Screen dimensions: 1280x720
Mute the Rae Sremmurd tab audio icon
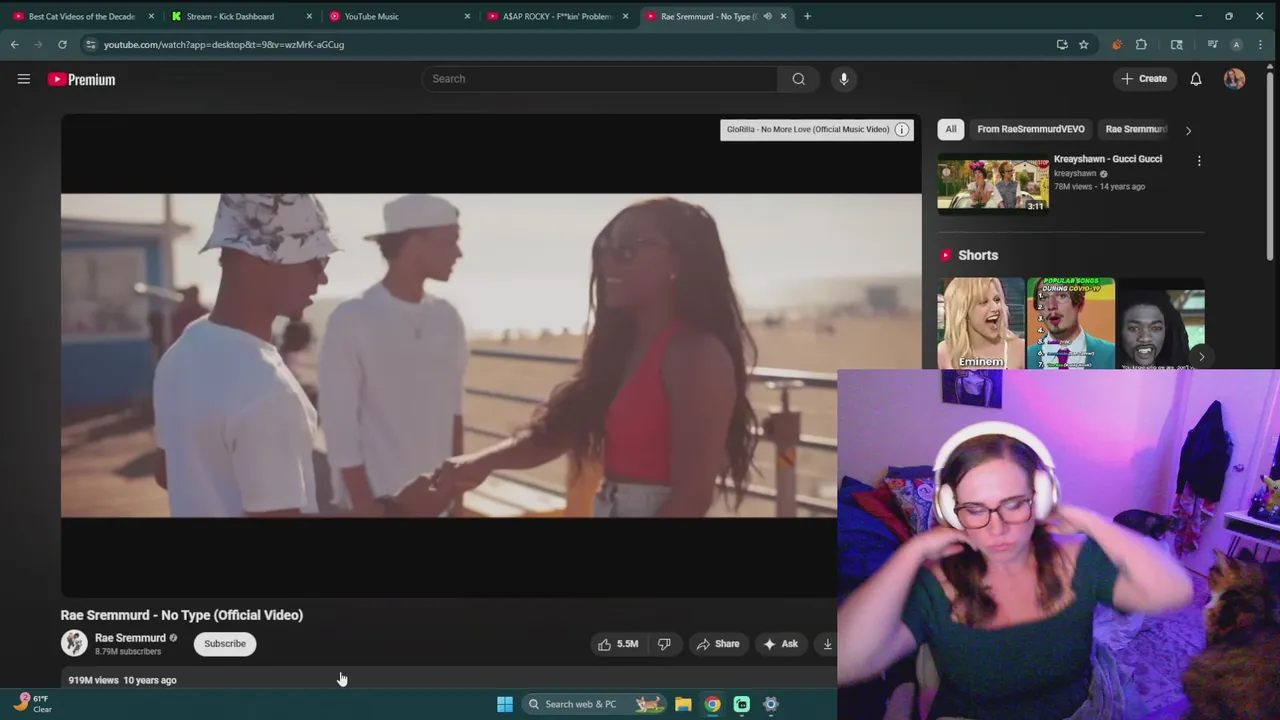coord(767,16)
